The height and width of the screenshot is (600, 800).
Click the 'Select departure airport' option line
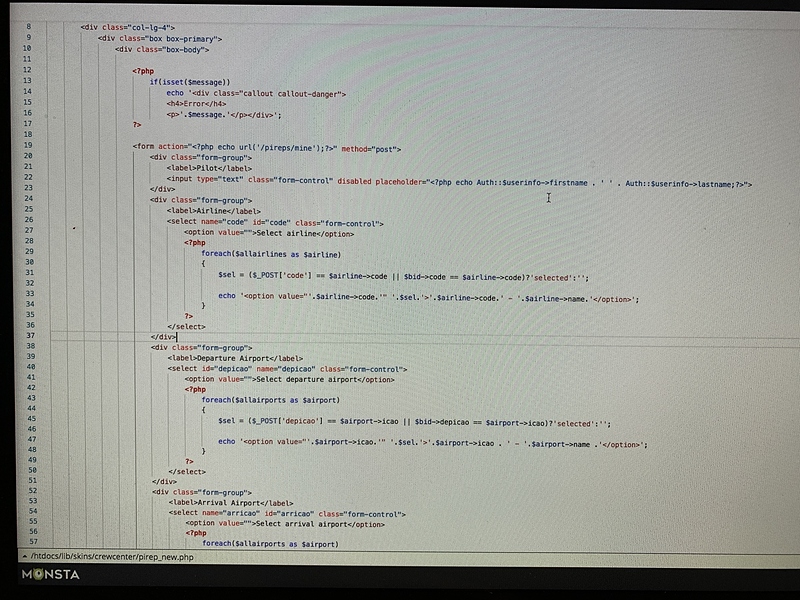point(290,380)
